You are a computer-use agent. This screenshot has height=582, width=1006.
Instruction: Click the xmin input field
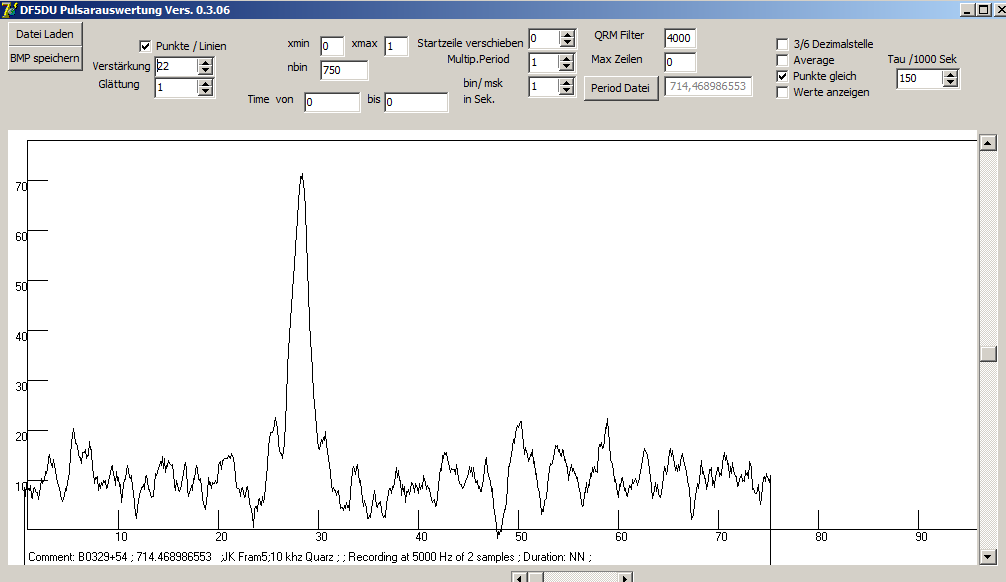click(332, 46)
